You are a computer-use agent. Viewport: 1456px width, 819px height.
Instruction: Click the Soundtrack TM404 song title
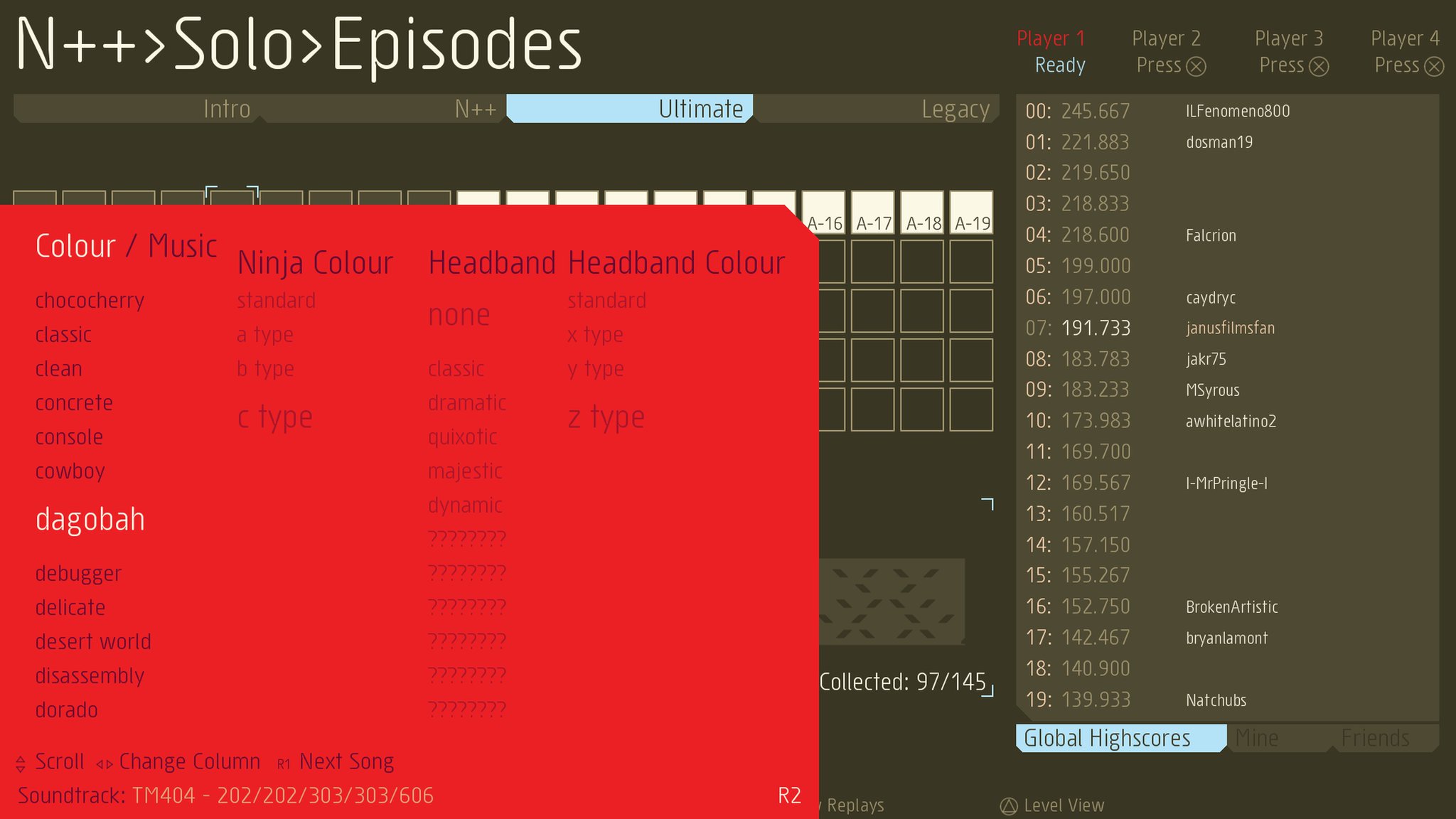[x=283, y=796]
